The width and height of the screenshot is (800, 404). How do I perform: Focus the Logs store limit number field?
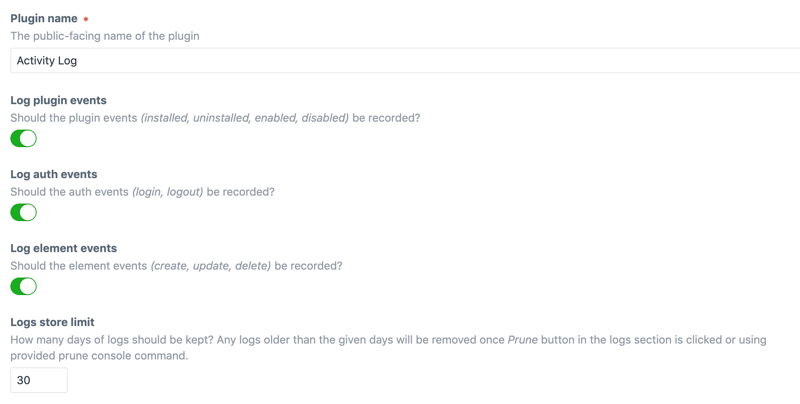point(39,380)
